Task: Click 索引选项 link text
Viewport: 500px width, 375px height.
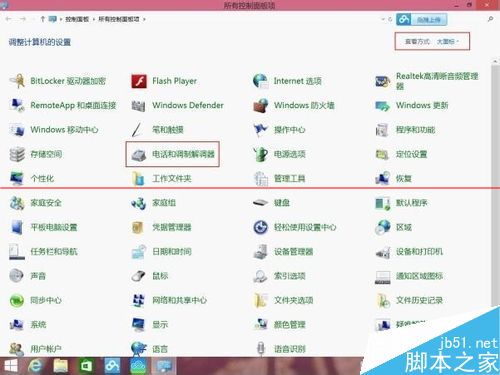Action: [289, 276]
